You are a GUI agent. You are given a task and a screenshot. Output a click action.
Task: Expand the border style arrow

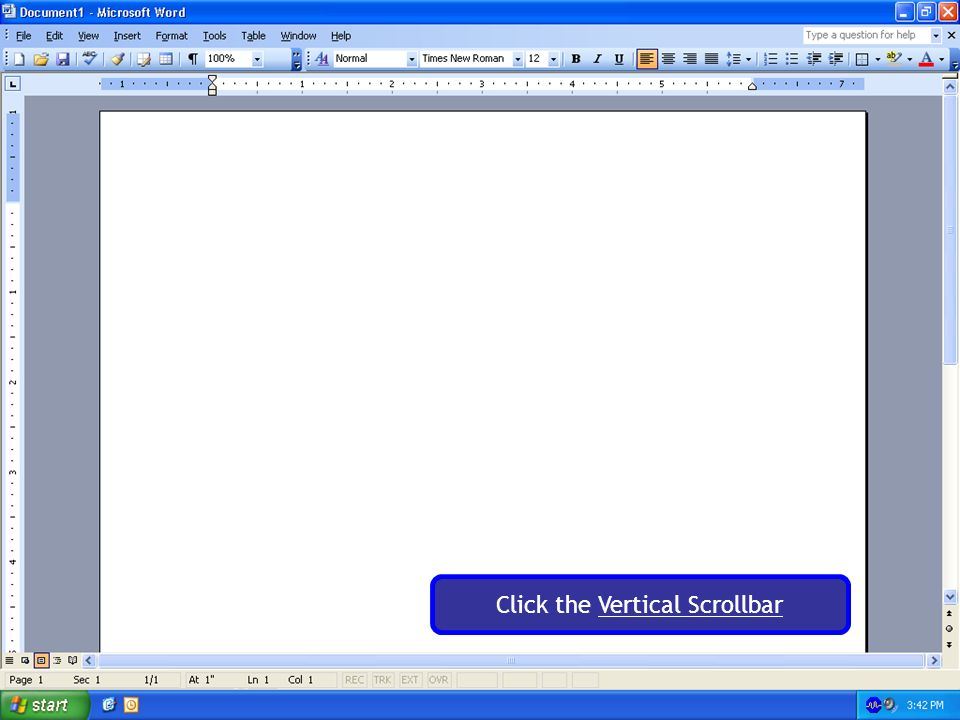[x=877, y=59]
